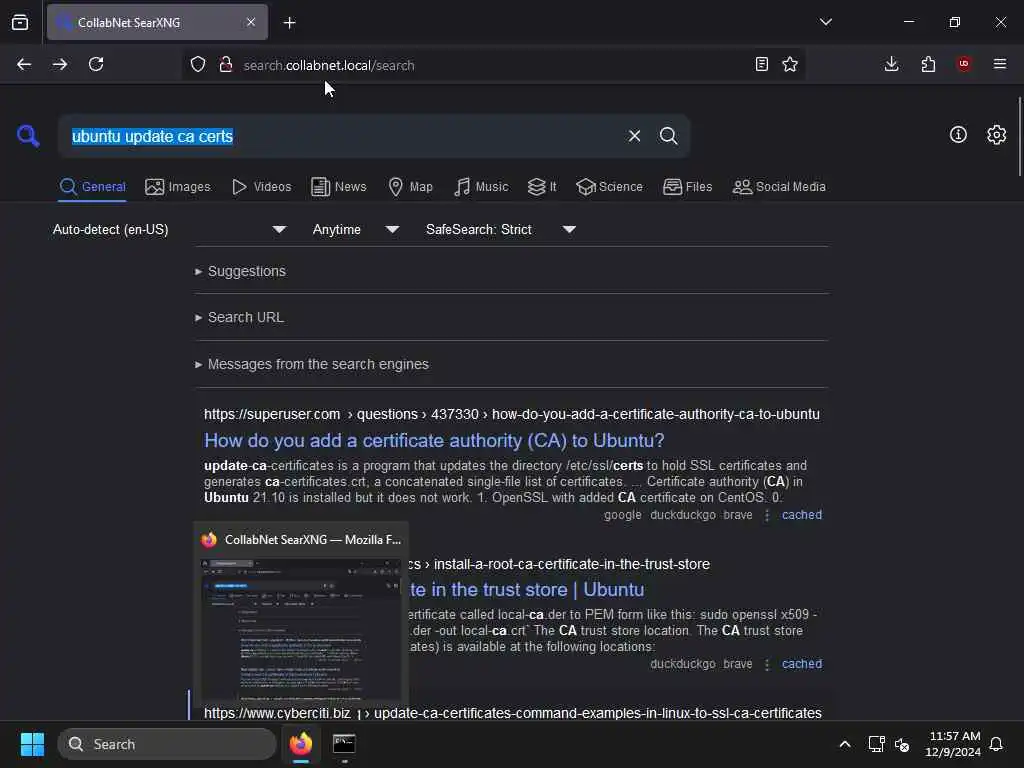Switch to the Science tab
1024x768 pixels.
[x=609, y=187]
